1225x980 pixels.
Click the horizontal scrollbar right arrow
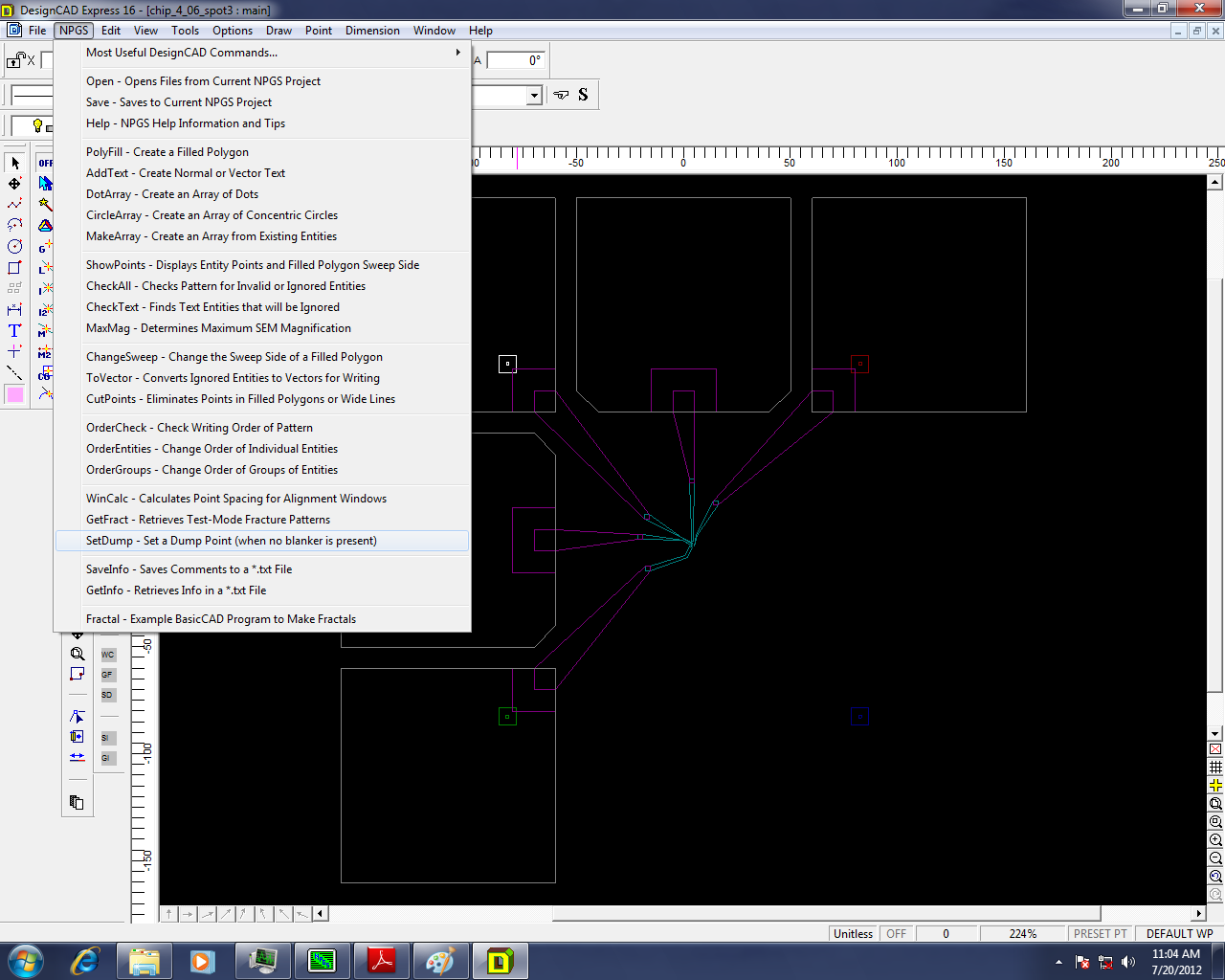1198,914
